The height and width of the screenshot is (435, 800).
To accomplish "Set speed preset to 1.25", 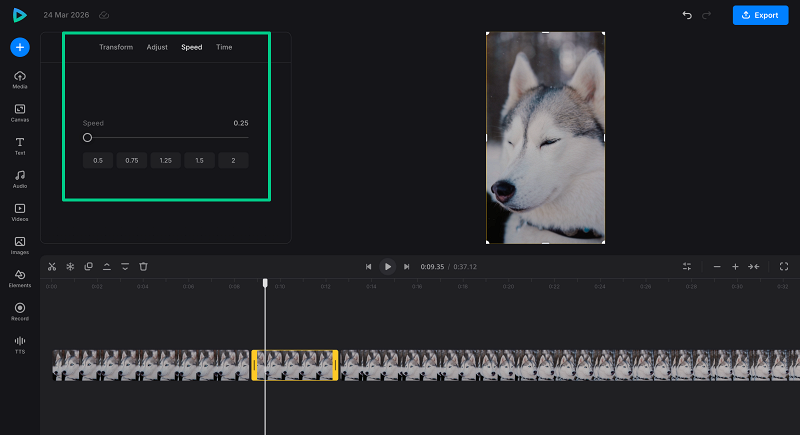I will 165,160.
